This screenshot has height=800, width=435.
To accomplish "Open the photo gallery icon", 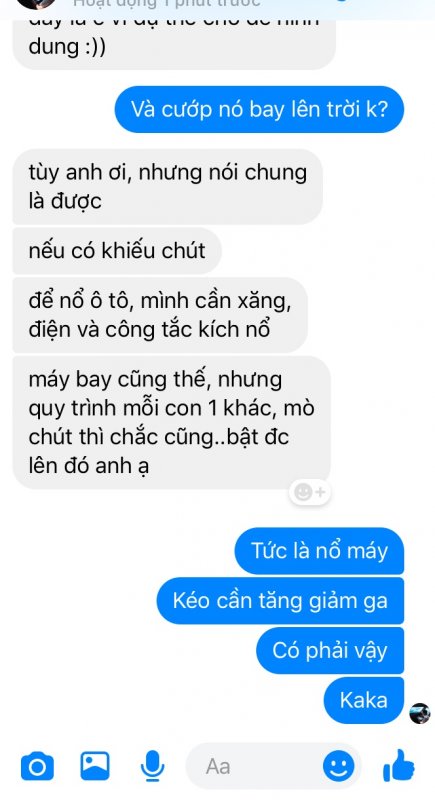I will 95,765.
